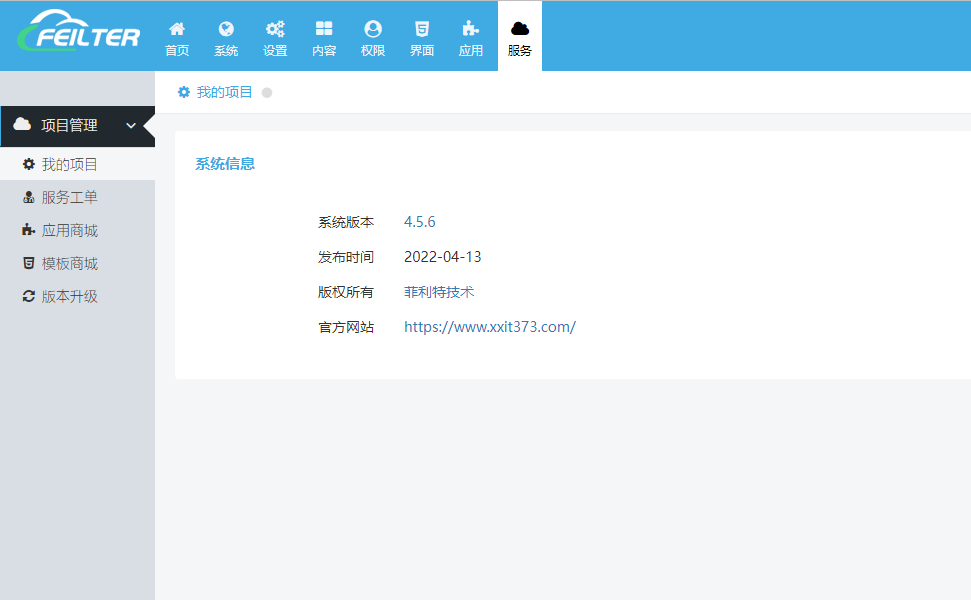
Task: Click the 系统 globe icon
Action: 226,28
